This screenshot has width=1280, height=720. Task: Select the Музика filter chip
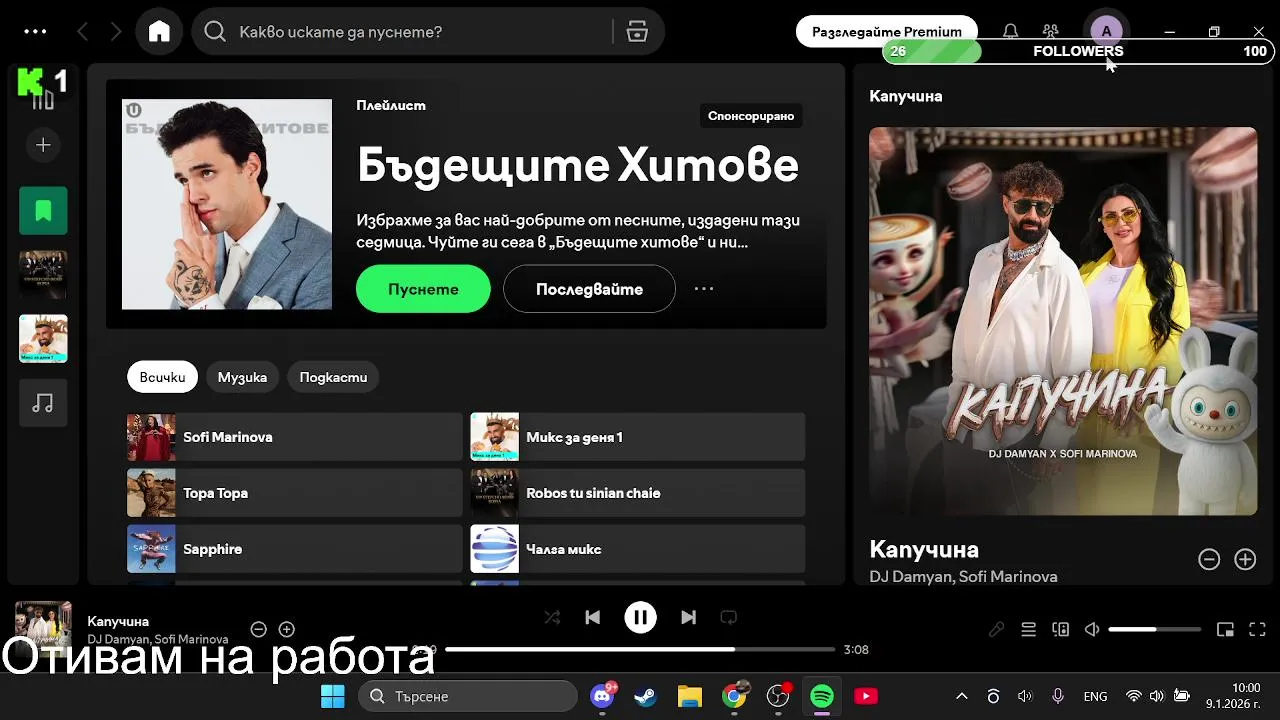242,377
